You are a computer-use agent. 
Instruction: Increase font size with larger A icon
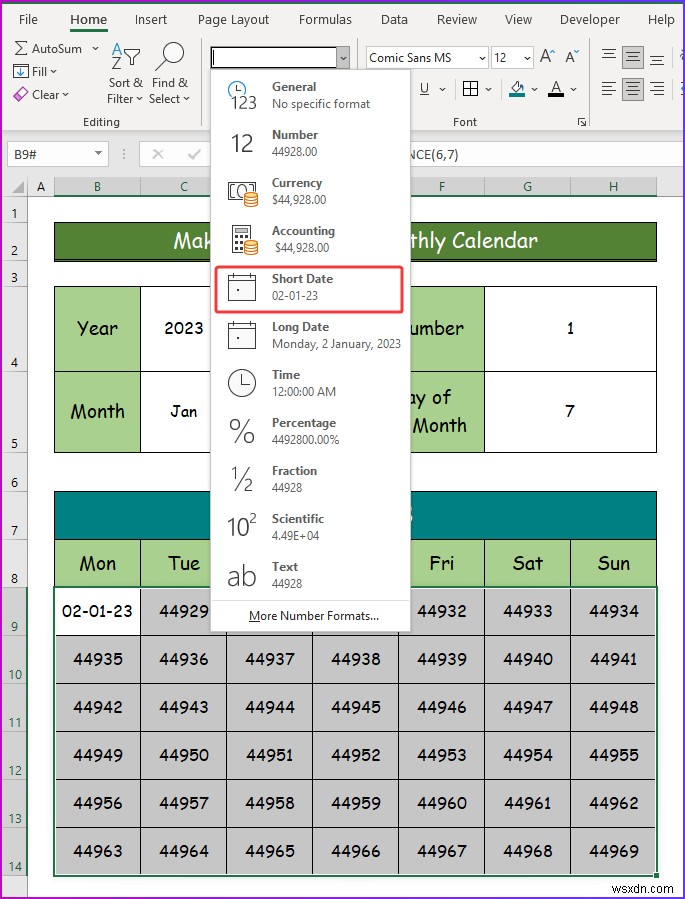(547, 57)
